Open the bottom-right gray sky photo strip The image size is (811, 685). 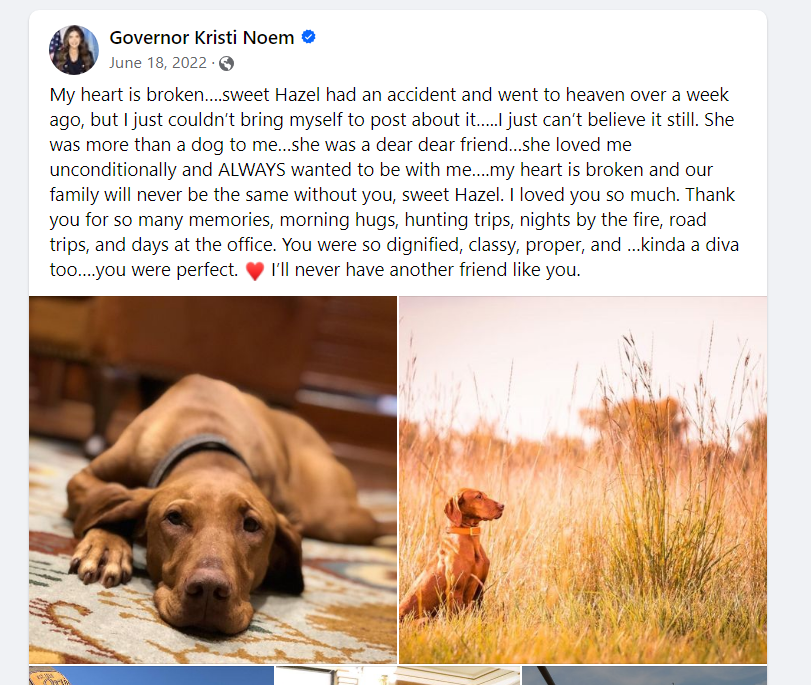coord(644,676)
